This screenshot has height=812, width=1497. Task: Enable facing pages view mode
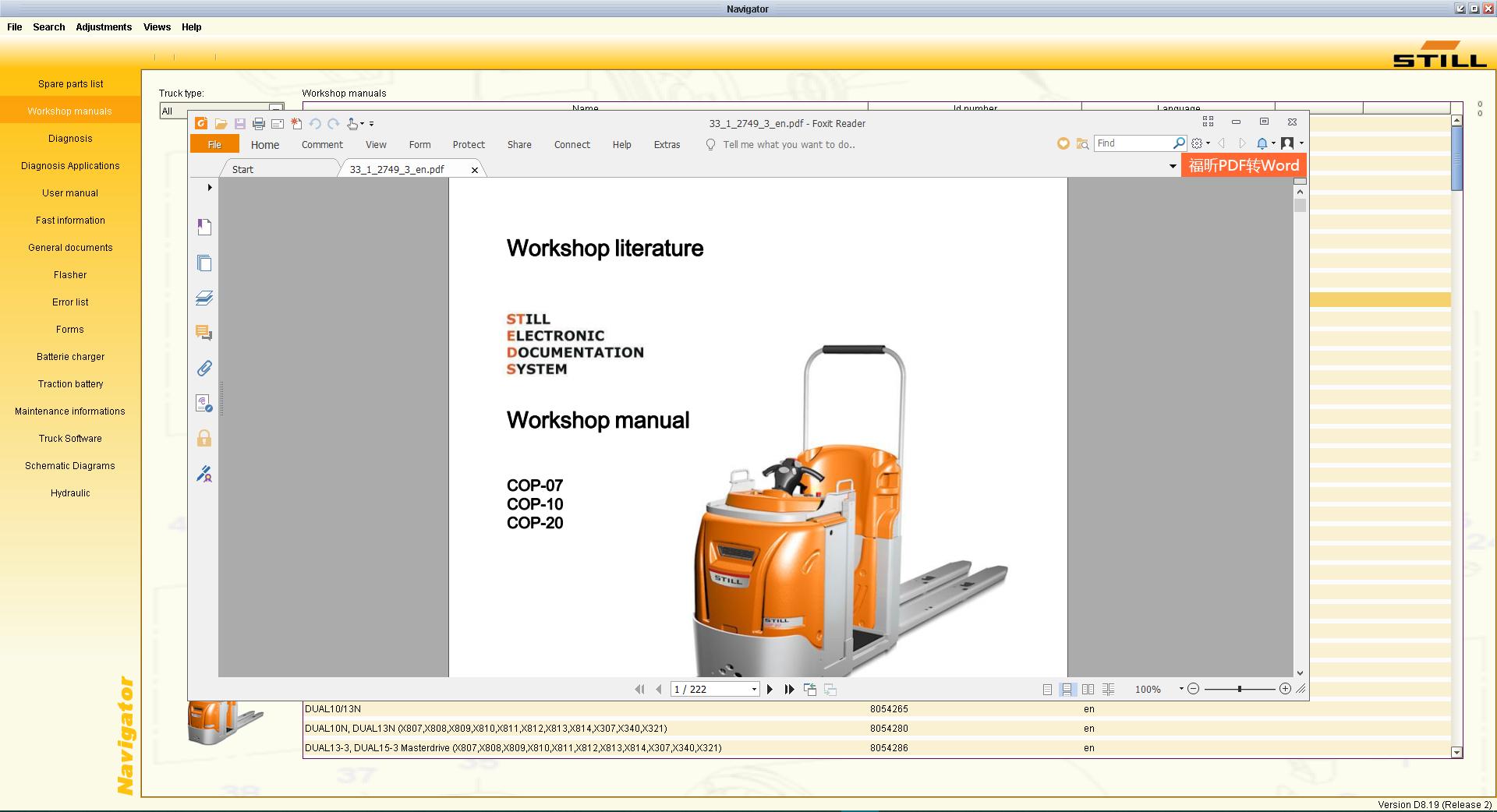1088,690
